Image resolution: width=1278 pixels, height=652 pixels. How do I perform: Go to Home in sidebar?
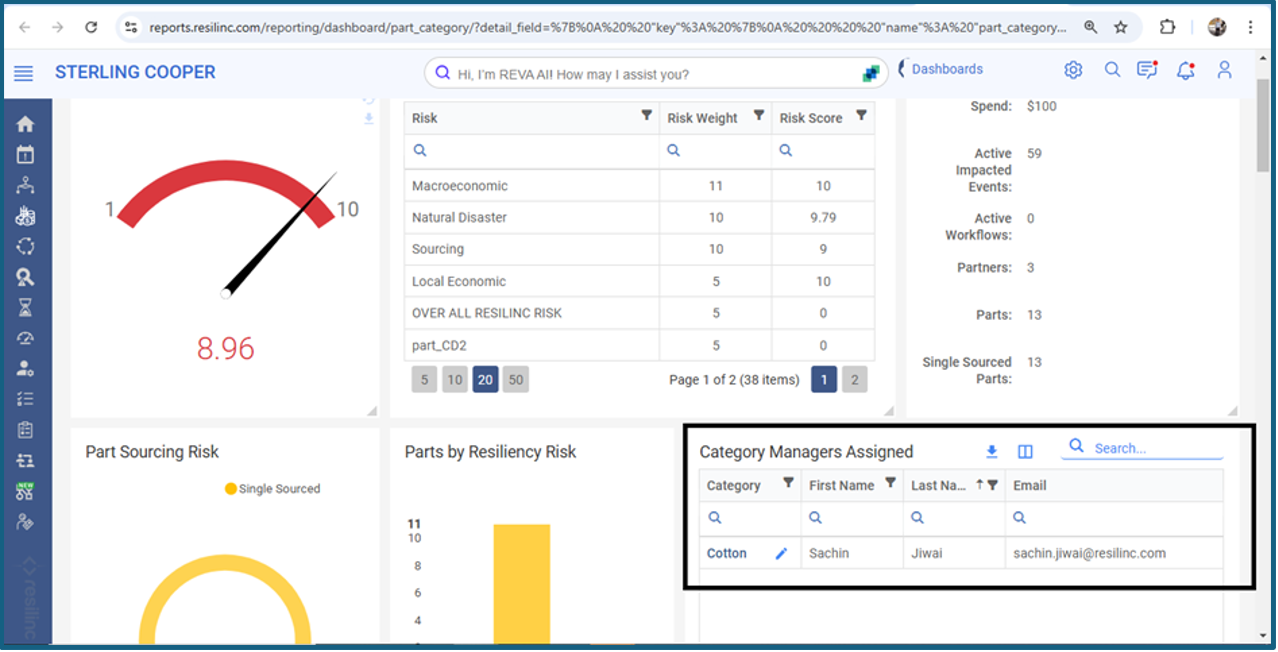pyautogui.click(x=26, y=124)
